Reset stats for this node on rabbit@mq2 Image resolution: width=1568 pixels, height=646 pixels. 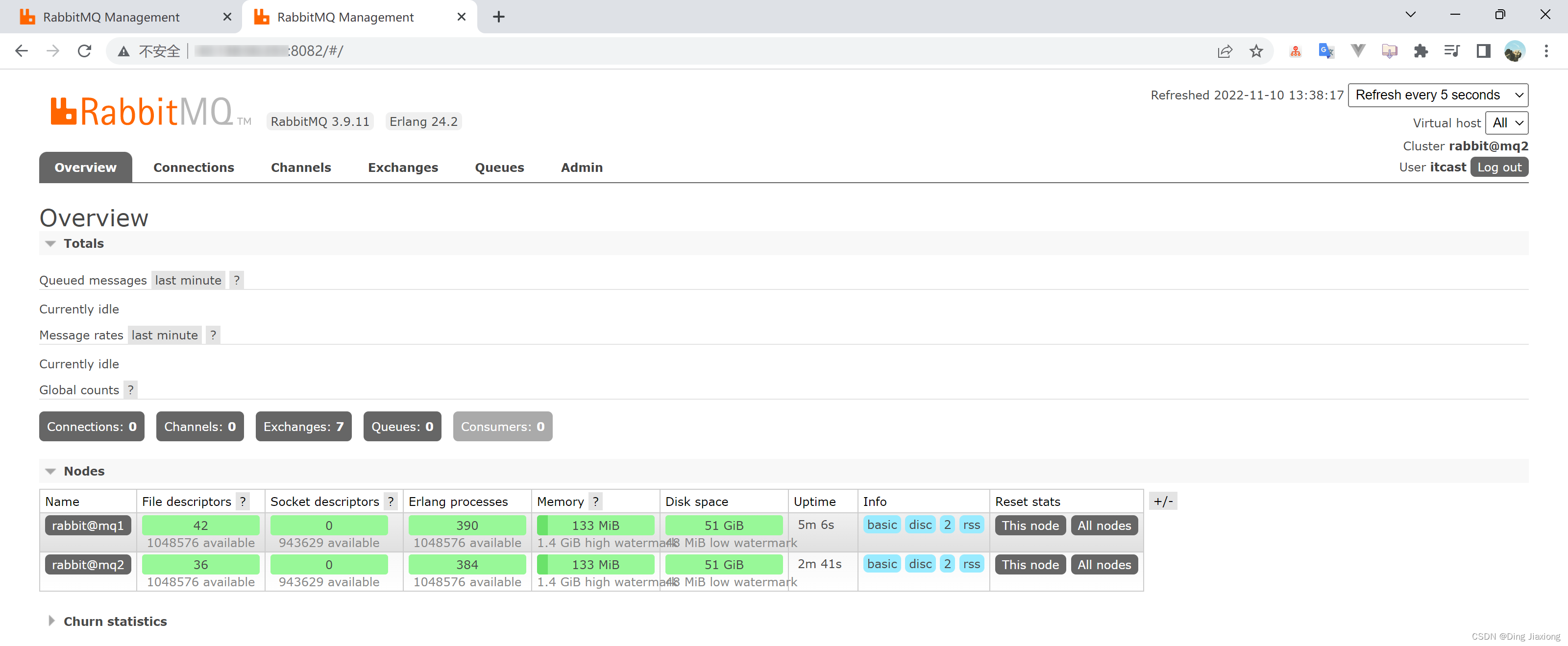(x=1030, y=565)
